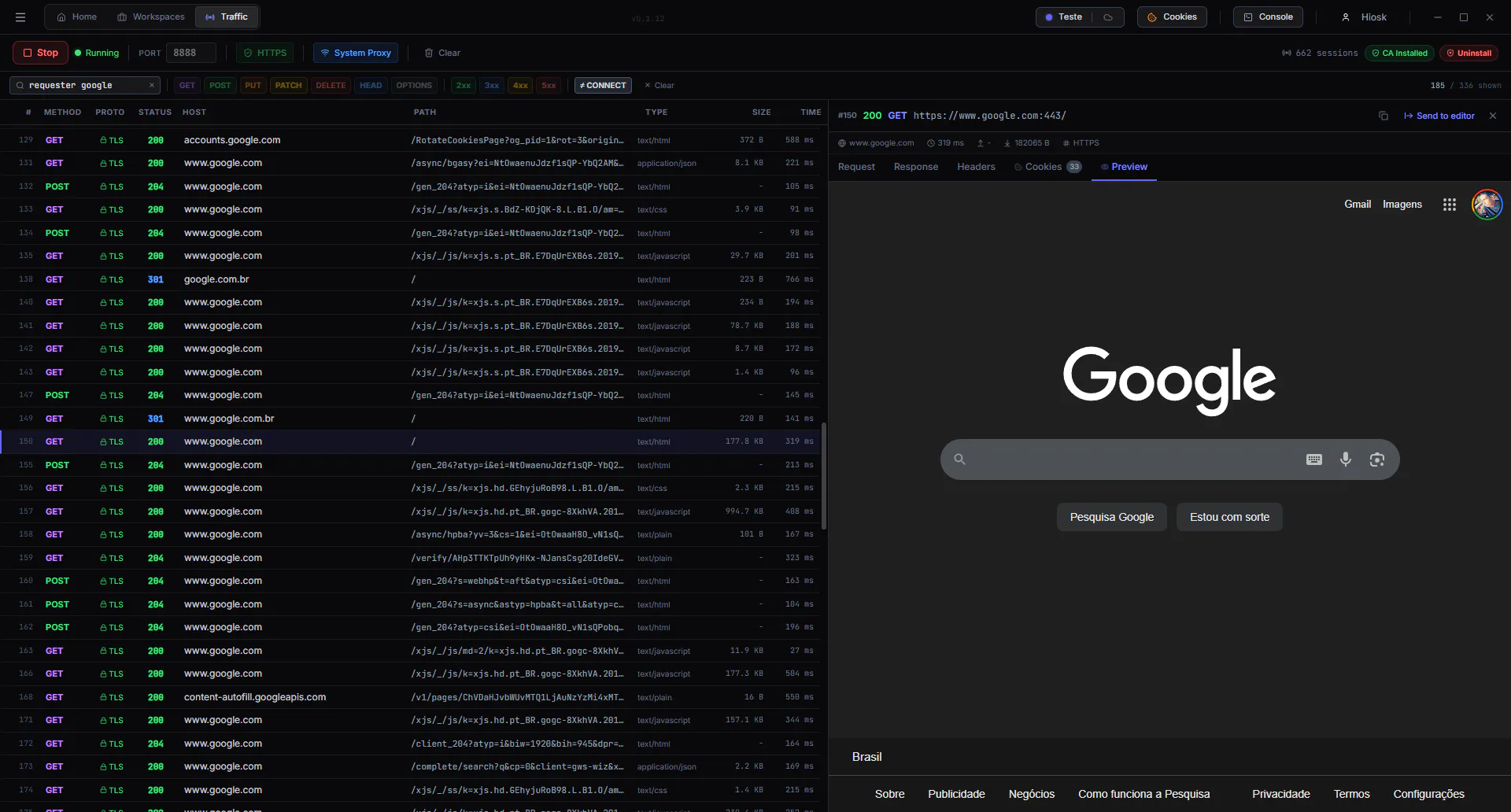This screenshot has height=812, width=1511.
Task: Click the Google account avatar in the preview
Action: point(1487,205)
